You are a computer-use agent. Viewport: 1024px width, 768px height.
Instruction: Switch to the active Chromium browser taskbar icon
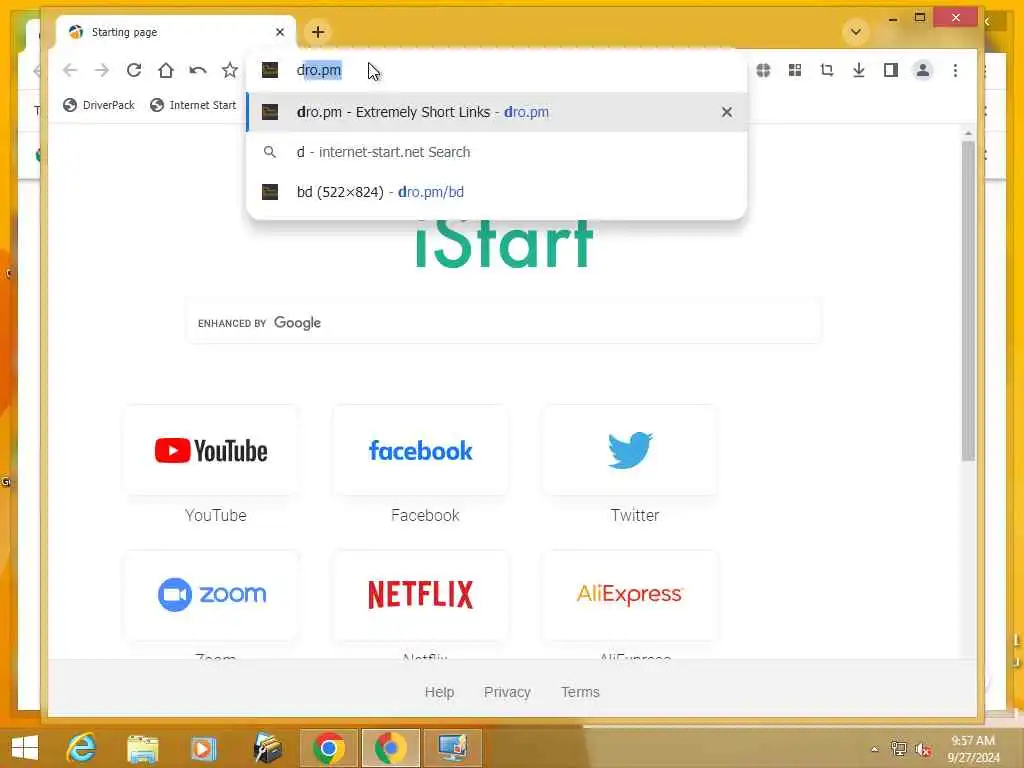[391, 748]
